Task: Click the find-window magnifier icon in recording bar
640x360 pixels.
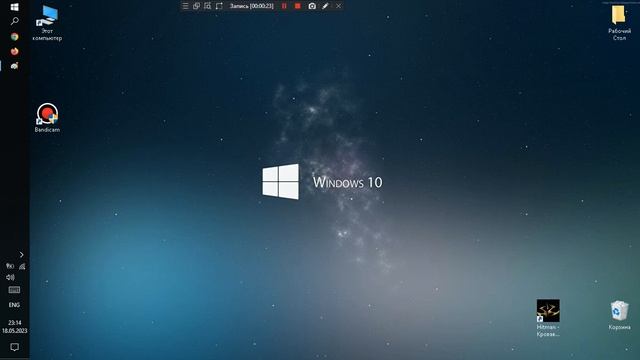Action: tap(208, 6)
